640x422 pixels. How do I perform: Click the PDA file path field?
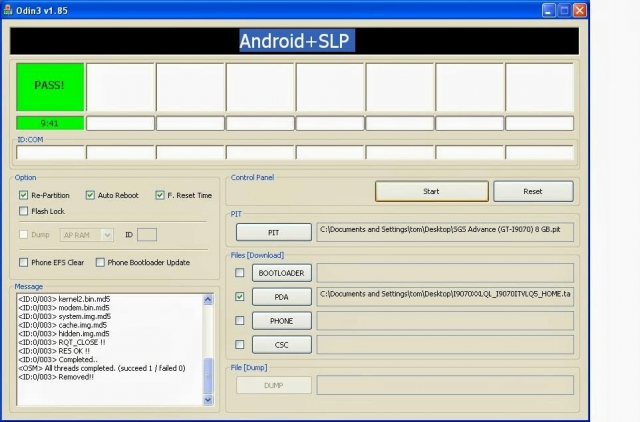(x=445, y=297)
